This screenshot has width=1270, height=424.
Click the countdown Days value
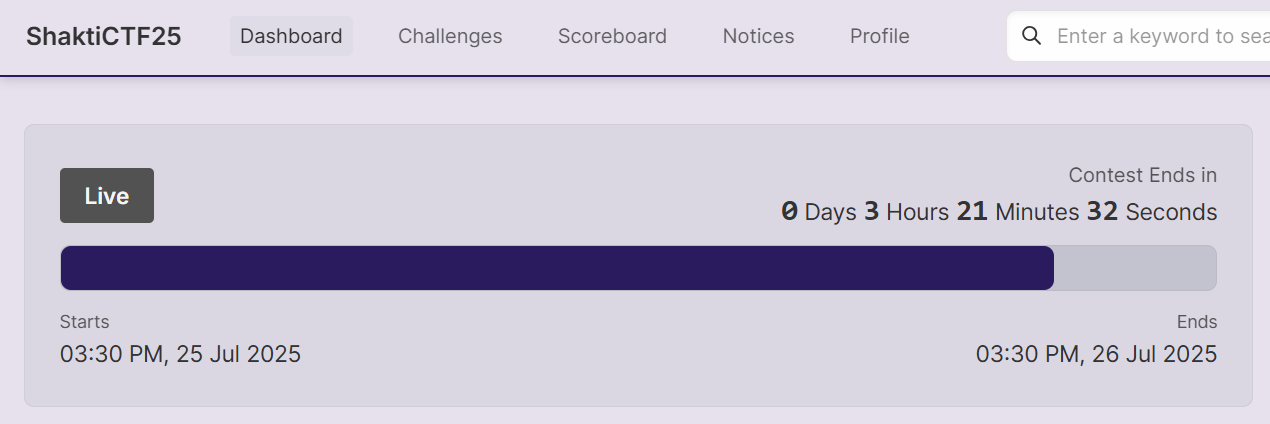point(789,212)
